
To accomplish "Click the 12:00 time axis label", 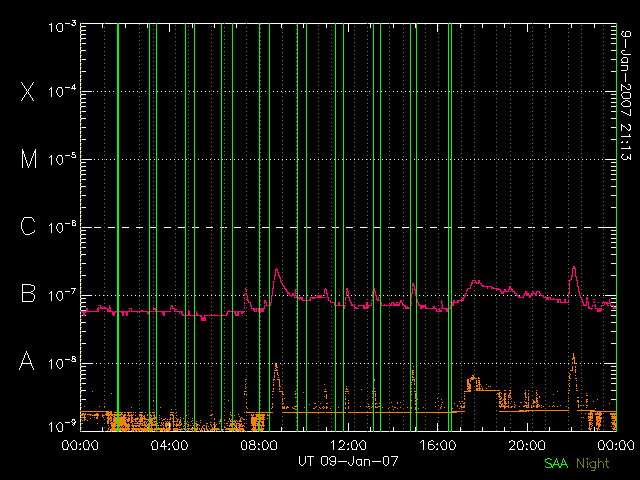I will point(348,445).
